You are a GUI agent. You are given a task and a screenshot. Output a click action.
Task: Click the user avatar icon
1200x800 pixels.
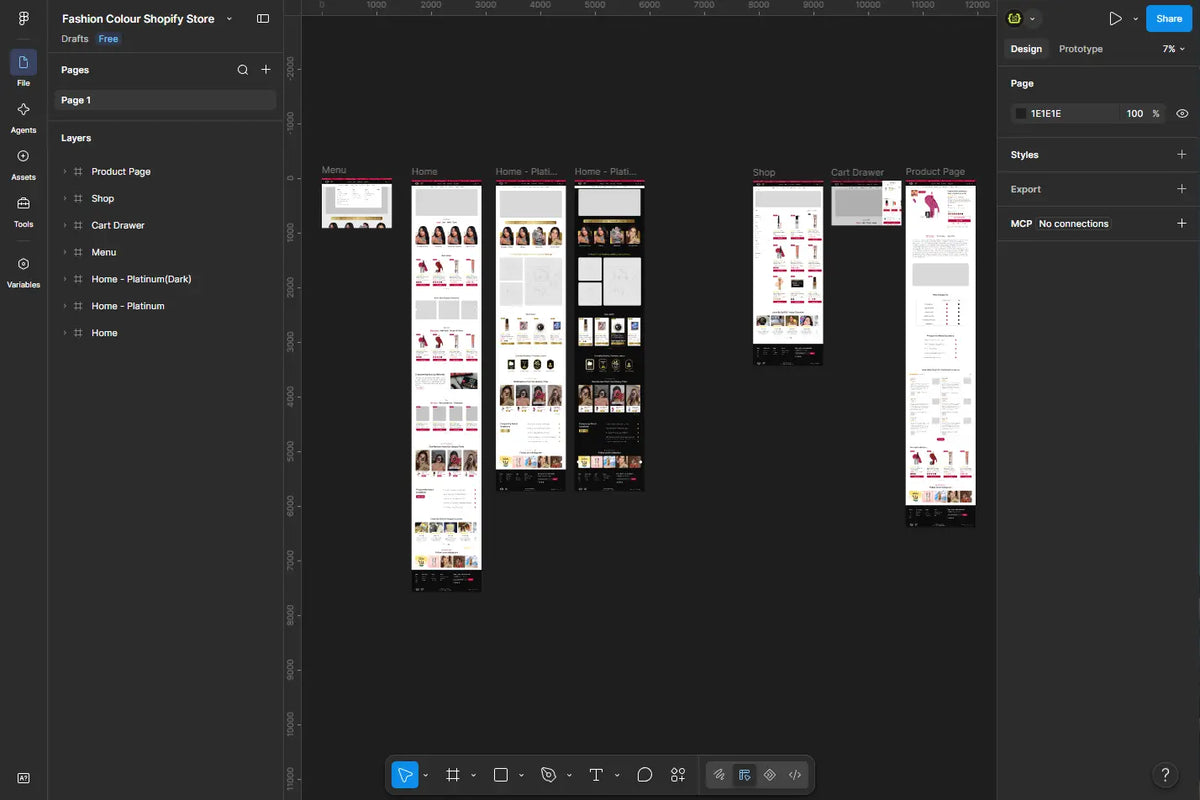pyautogui.click(x=1015, y=19)
